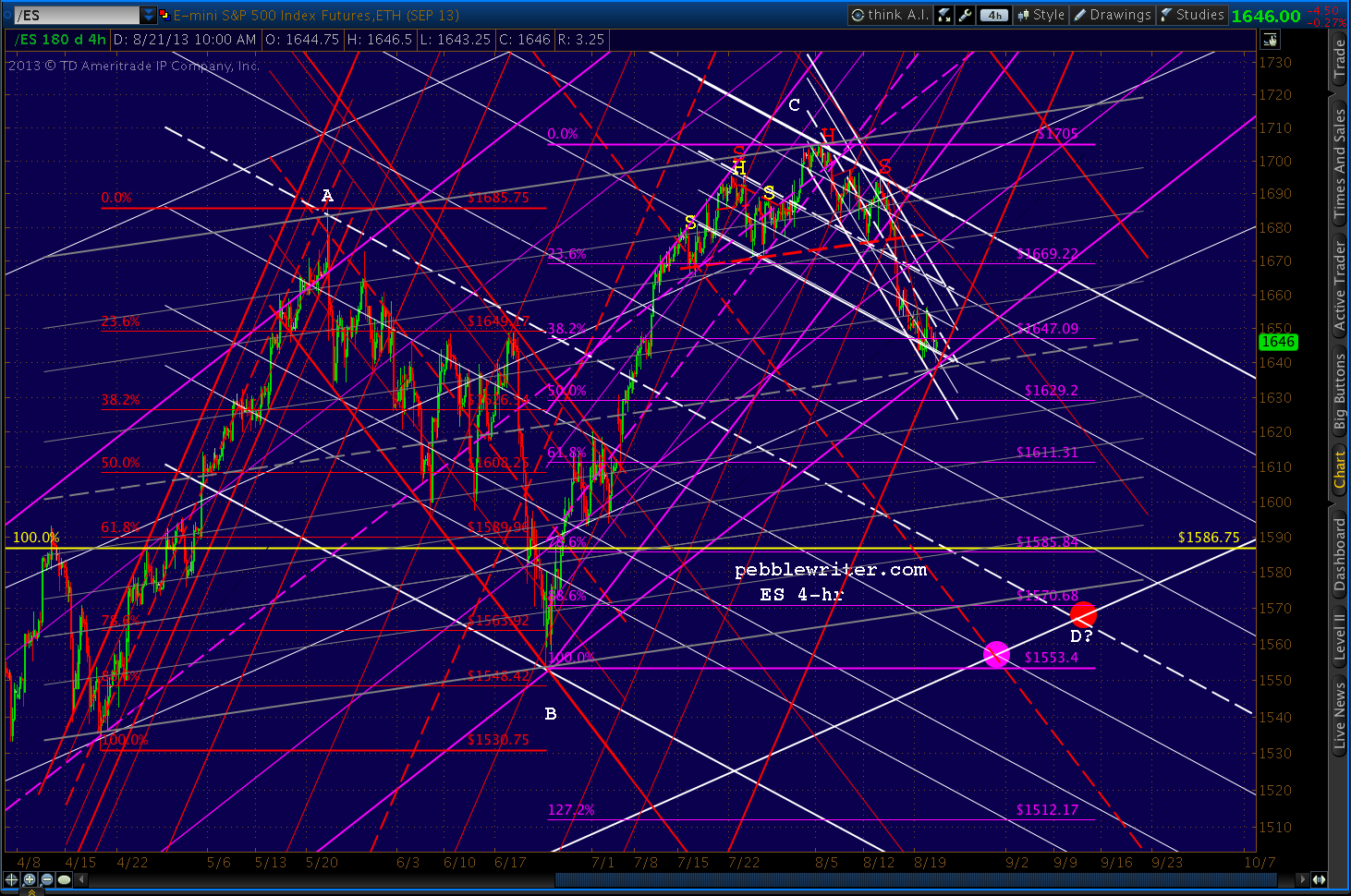
Task: Click the yellow $1586.75 price level label
Action: 1209,537
